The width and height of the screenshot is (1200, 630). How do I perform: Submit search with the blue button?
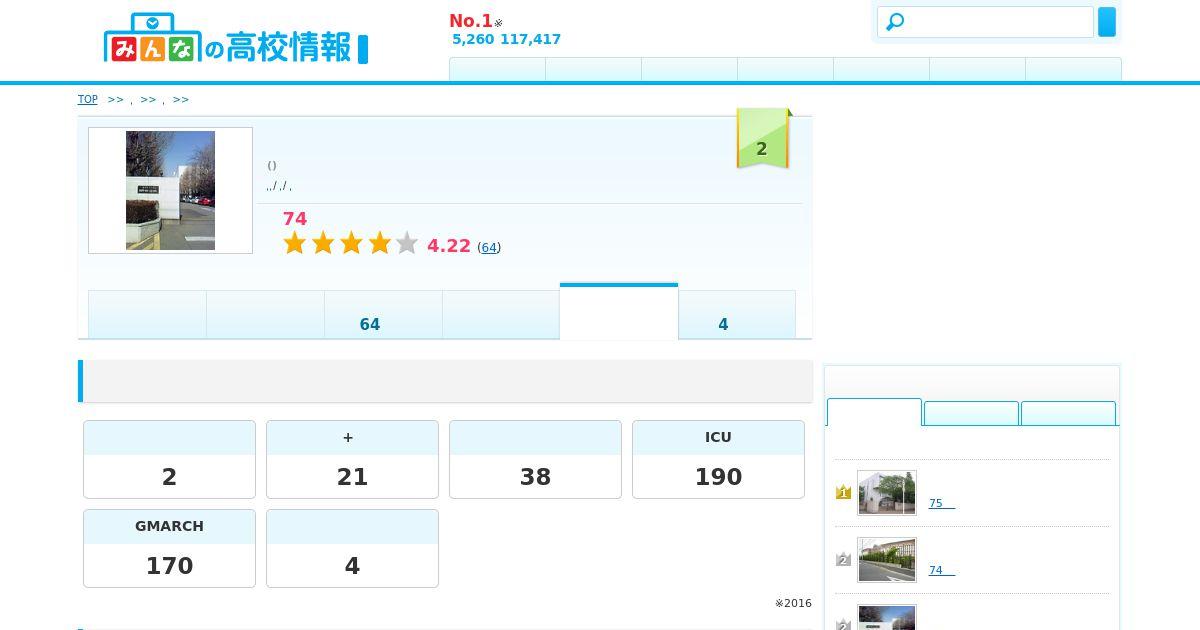[x=1107, y=22]
